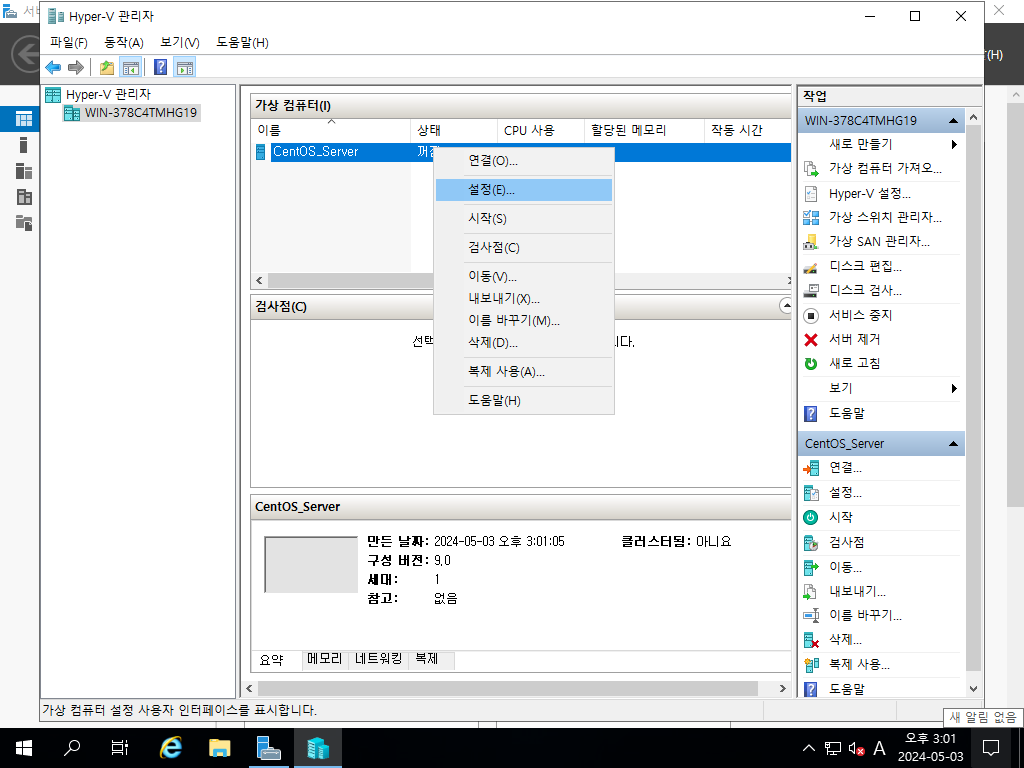
Task: Click the Hyper-V Manager taskbar icon
Action: [318, 748]
